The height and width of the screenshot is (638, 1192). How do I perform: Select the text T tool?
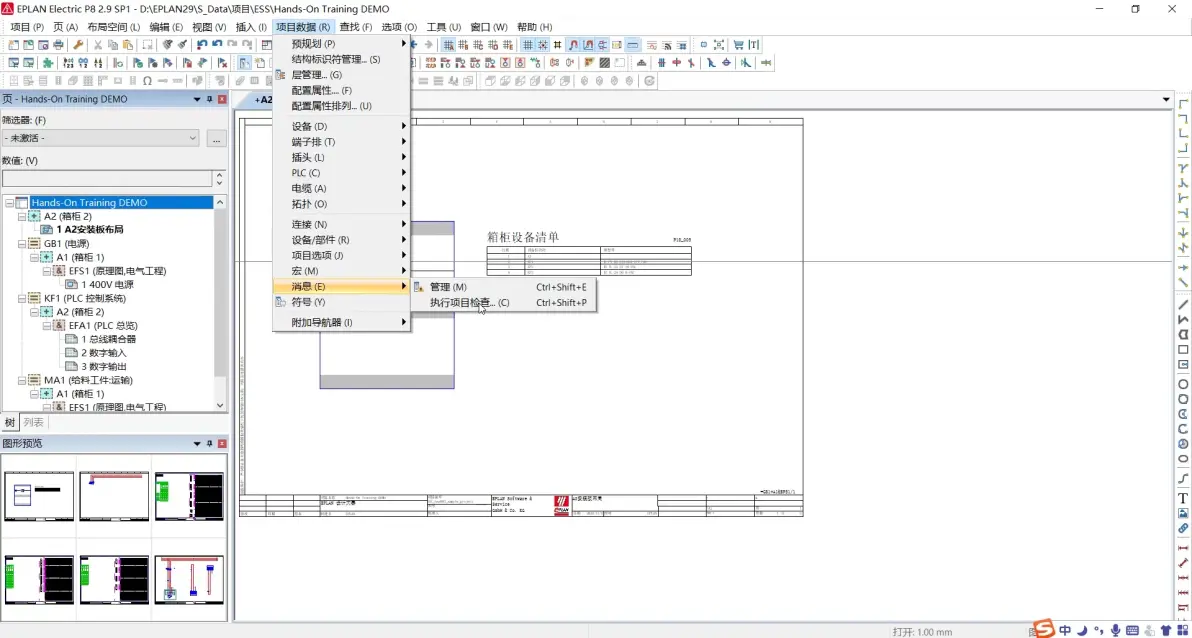point(1183,498)
